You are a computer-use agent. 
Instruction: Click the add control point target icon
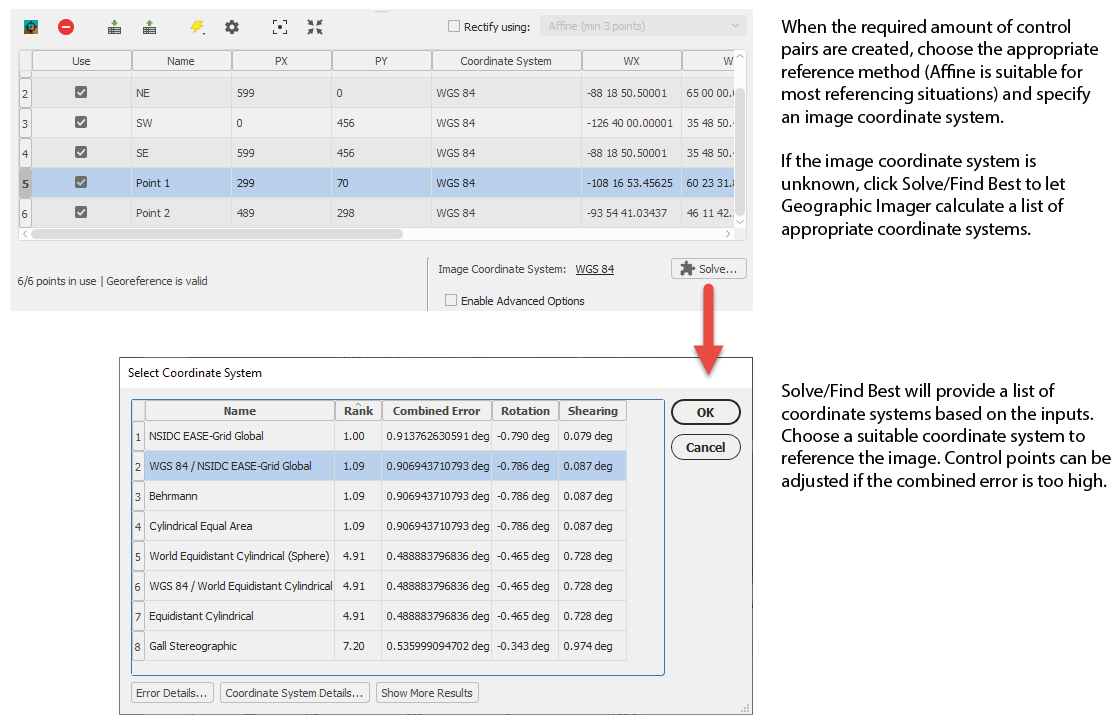tap(31, 27)
